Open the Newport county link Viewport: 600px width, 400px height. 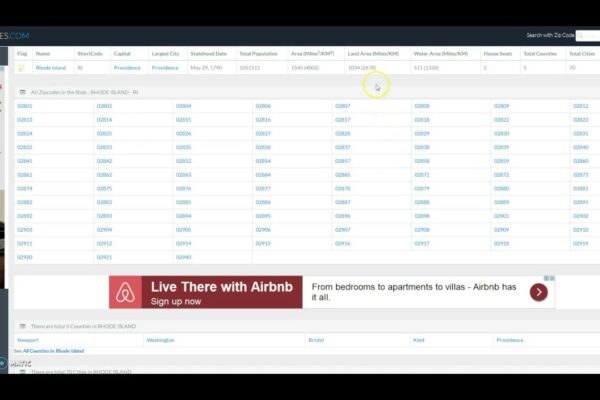pos(28,340)
